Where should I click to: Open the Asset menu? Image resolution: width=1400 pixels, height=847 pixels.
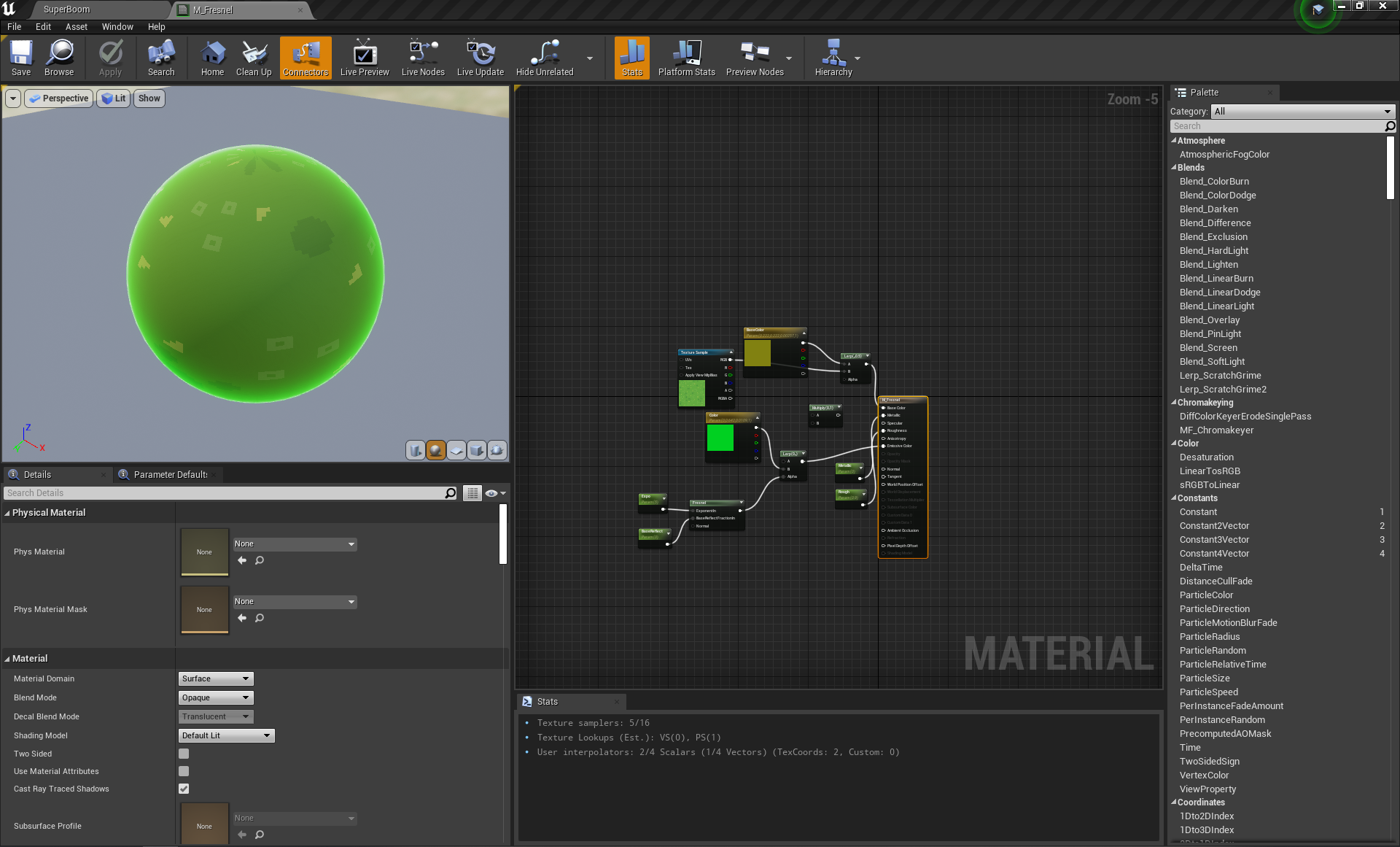[76, 27]
